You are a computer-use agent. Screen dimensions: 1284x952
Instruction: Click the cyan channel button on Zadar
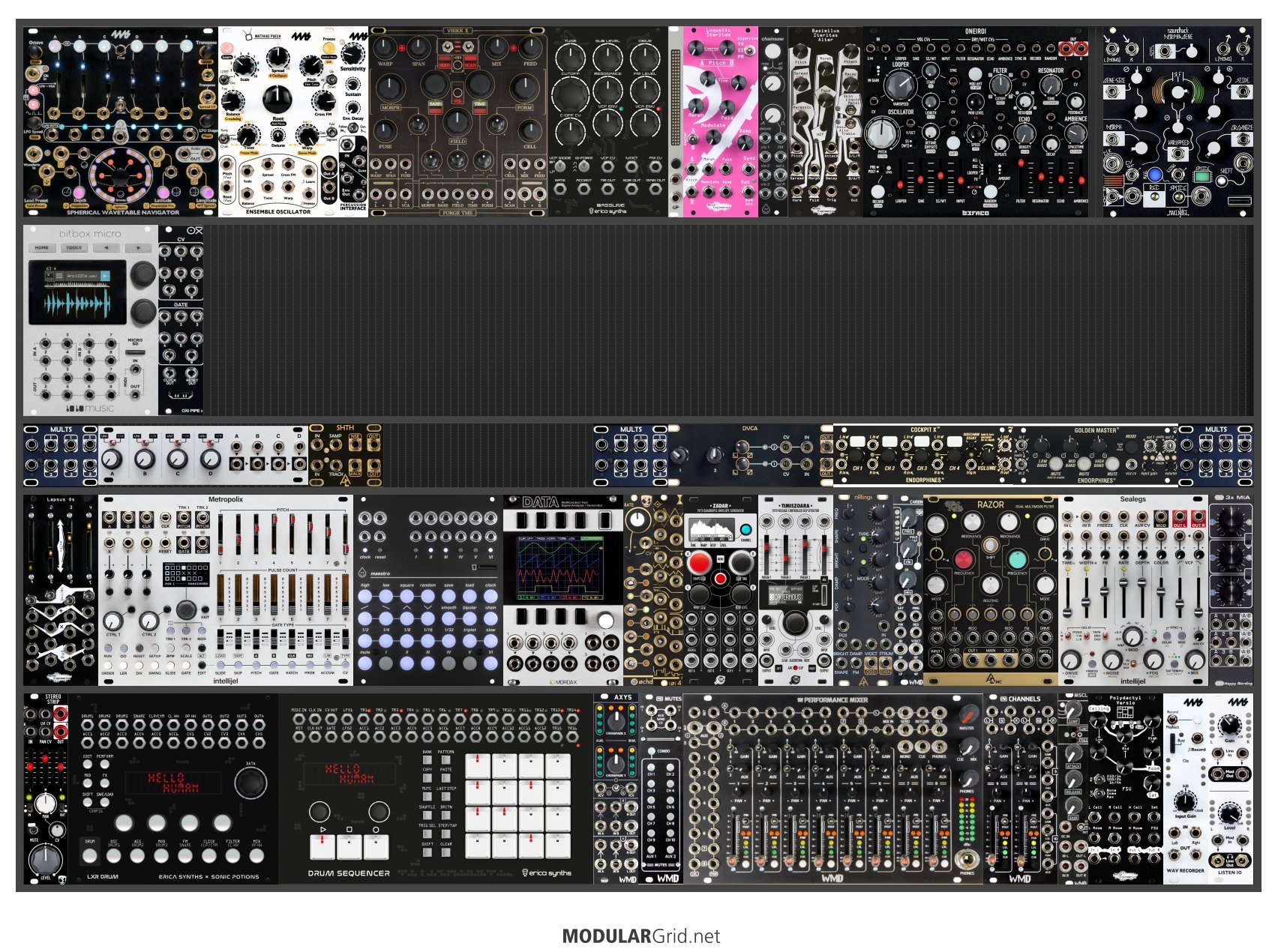pos(745,530)
